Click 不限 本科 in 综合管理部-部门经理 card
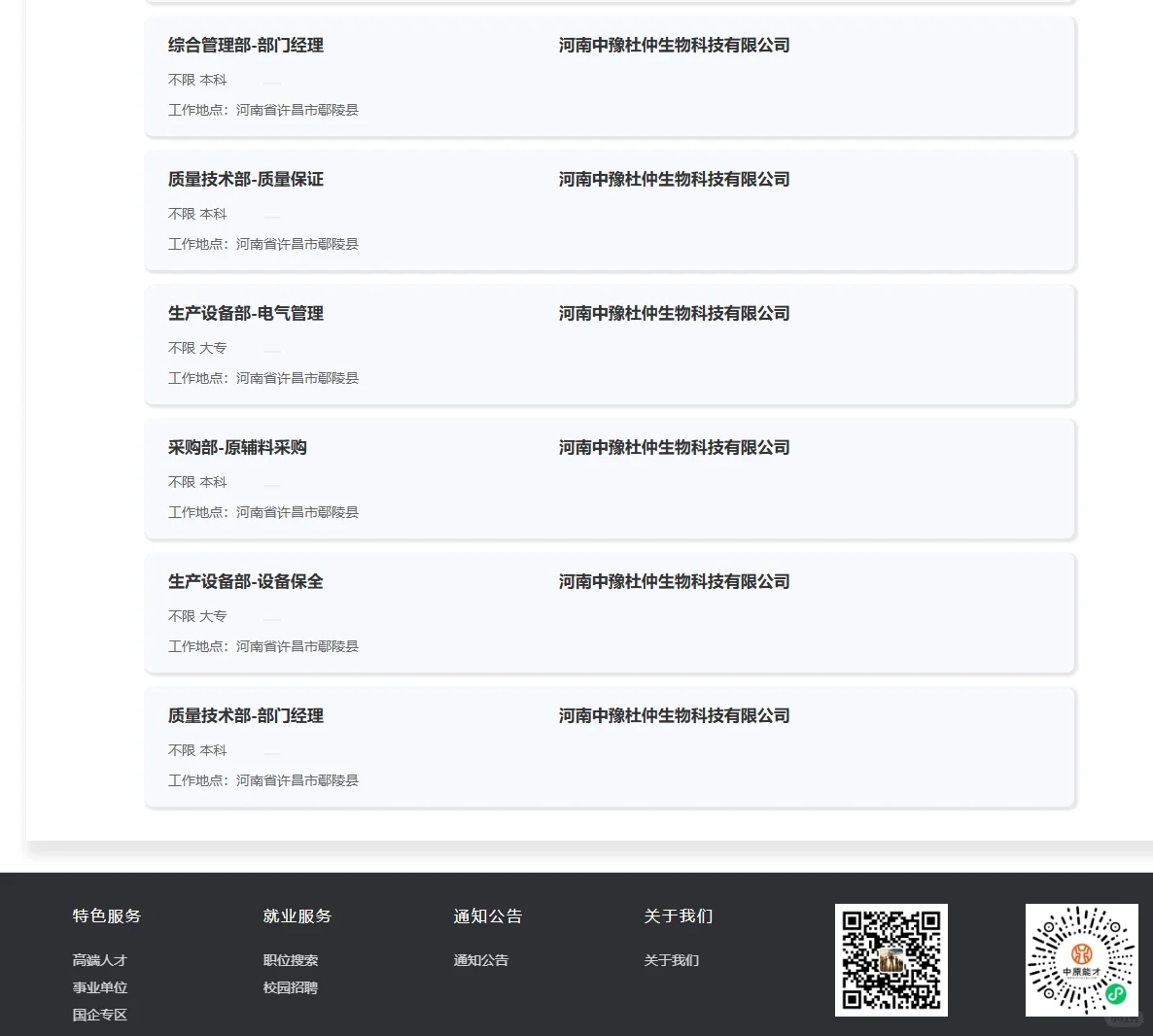The height and width of the screenshot is (1036, 1153). tap(197, 80)
